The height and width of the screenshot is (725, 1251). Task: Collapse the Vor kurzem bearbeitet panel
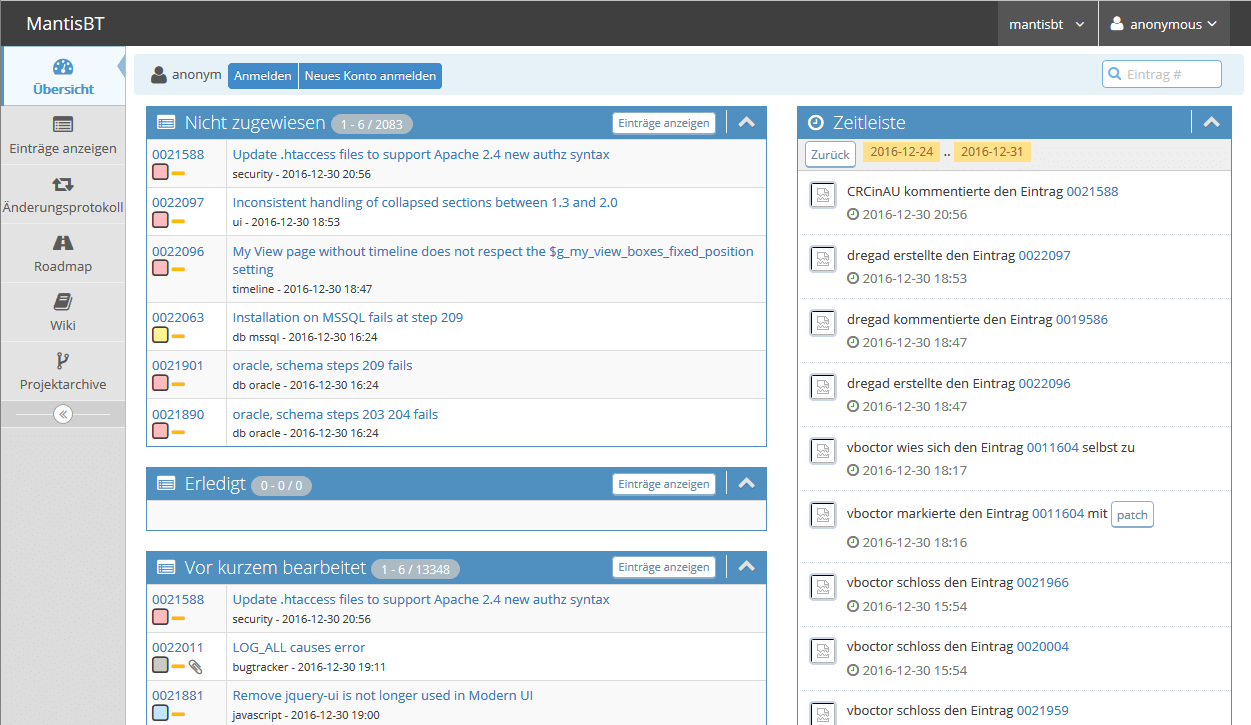coord(746,567)
